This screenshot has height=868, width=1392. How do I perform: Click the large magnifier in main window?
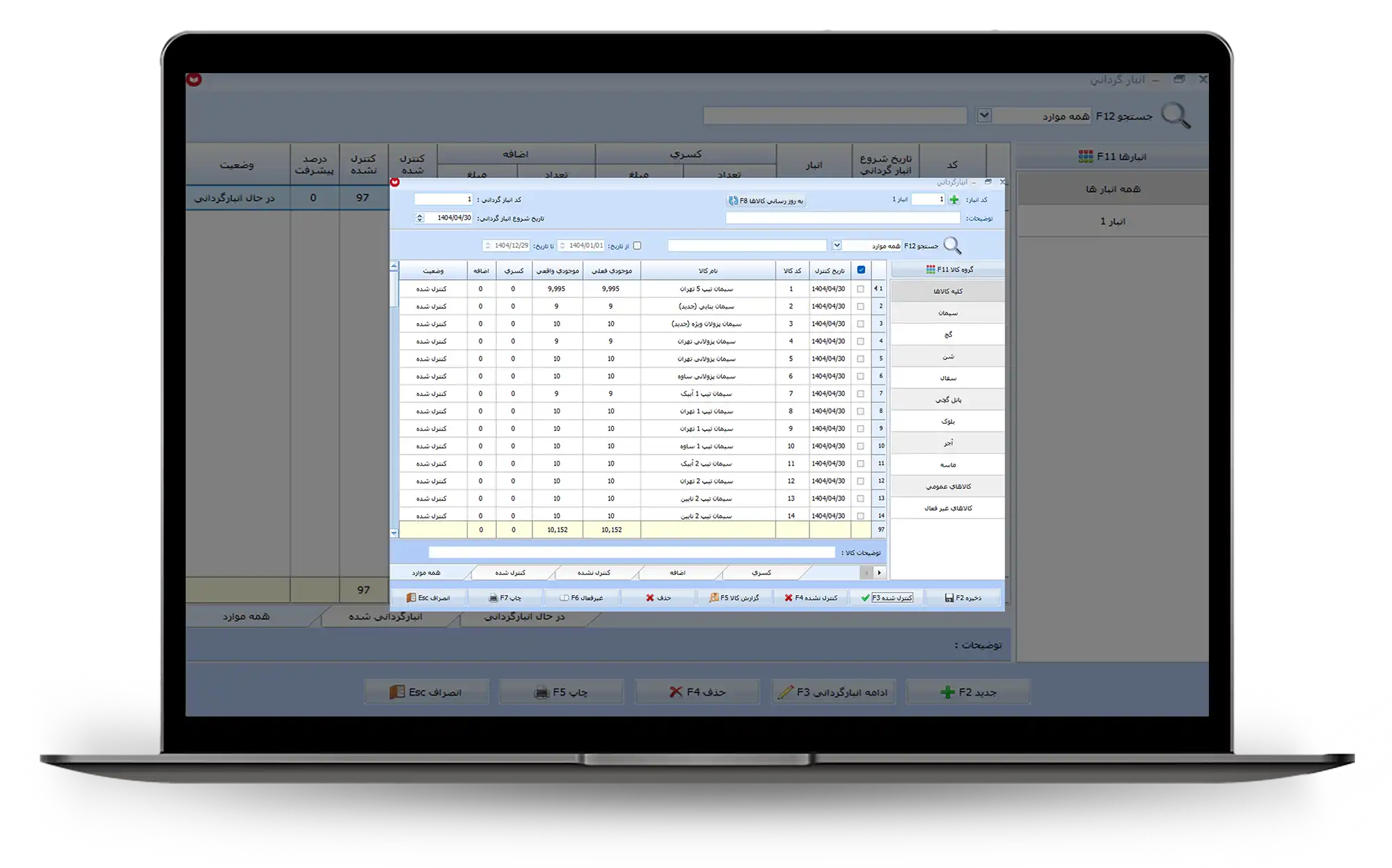click(1176, 116)
